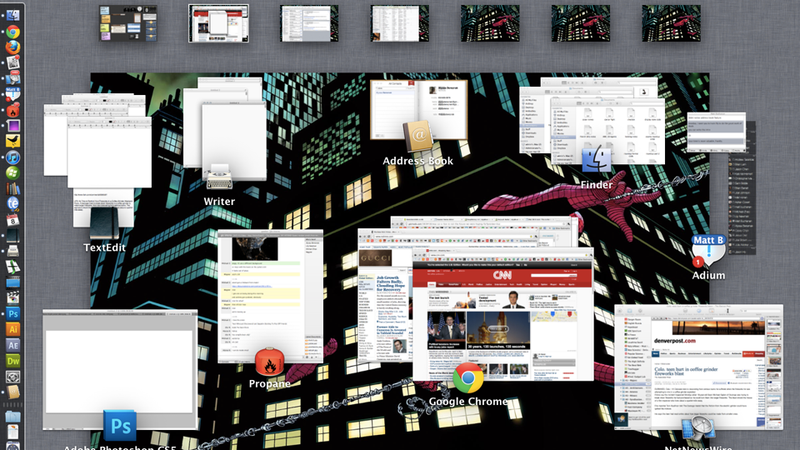800x450 pixels.
Task: Open the blue folder stack in Dock
Action: pos(13,416)
